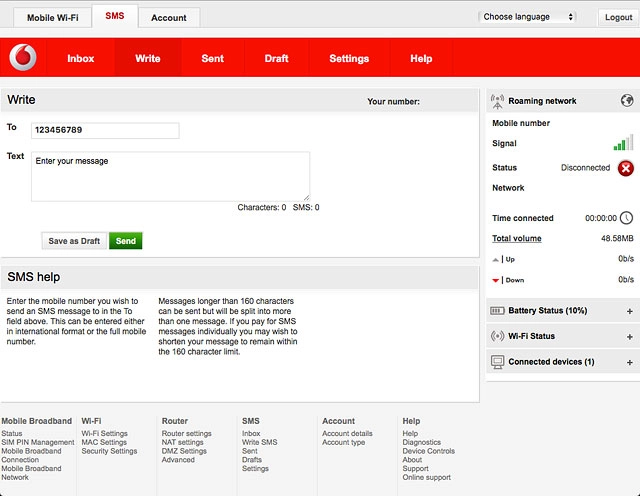
Task: Click Save as Draft button
Action: tap(75, 241)
